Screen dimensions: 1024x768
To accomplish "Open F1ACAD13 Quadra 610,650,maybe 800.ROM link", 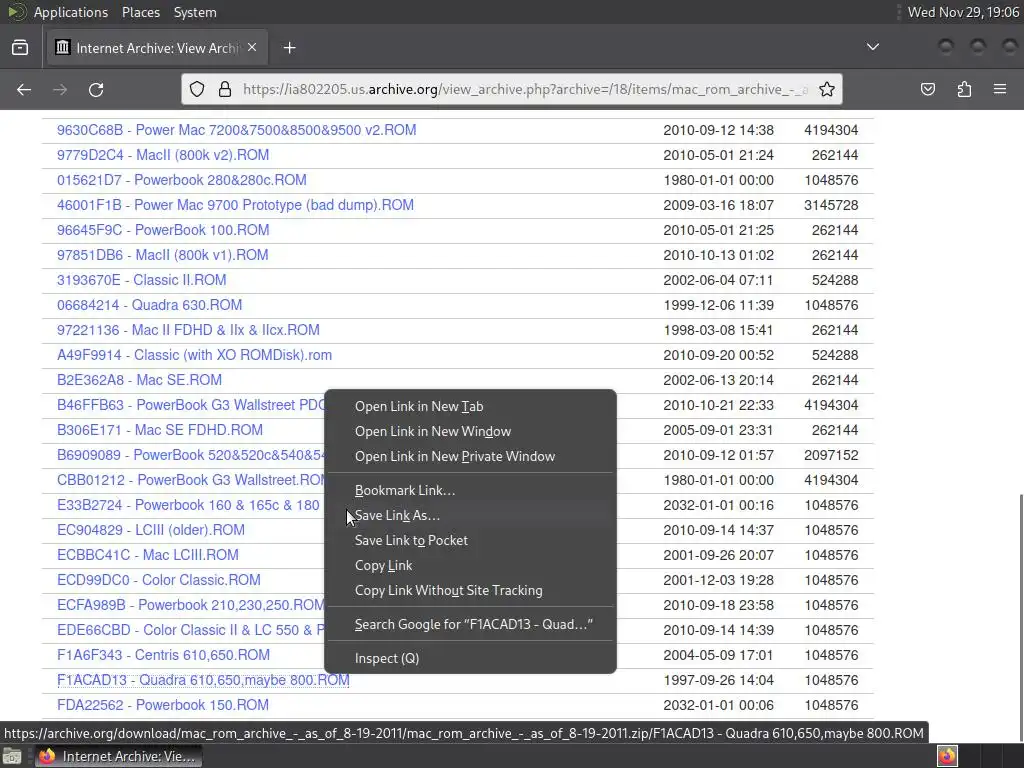I will (203, 680).
